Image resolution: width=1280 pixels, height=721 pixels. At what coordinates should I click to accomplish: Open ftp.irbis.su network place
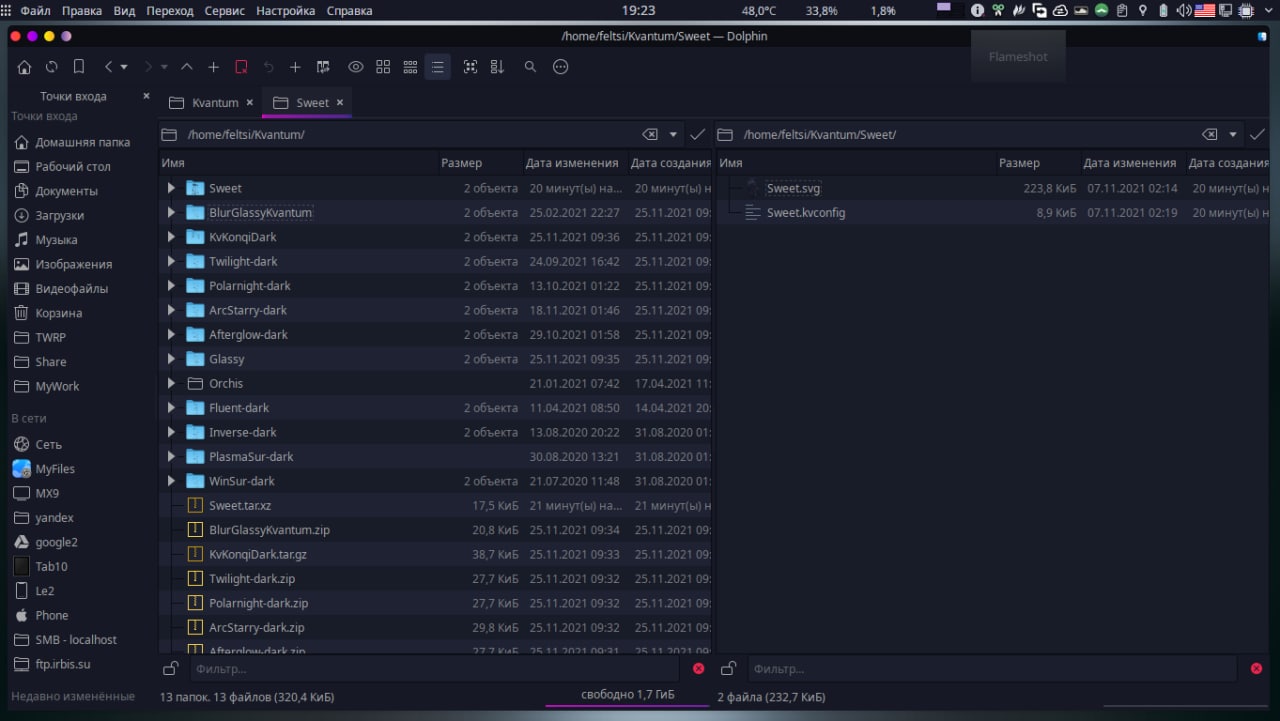tap(63, 664)
